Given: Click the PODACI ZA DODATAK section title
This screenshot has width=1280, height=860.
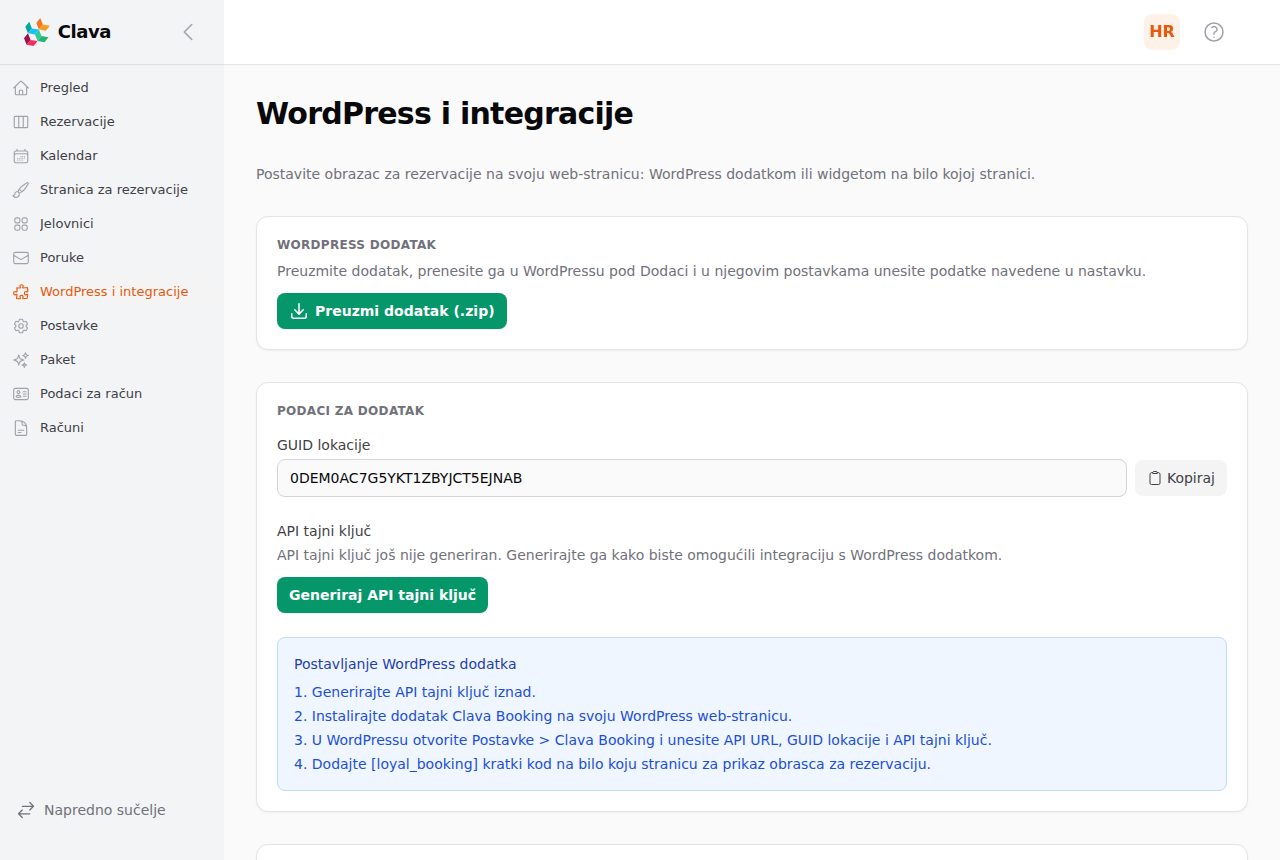Looking at the screenshot, I should (x=351, y=411).
